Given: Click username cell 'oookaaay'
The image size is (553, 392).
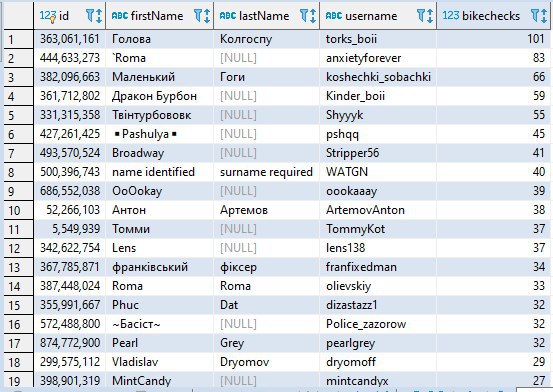Looking at the screenshot, I should [378, 191].
